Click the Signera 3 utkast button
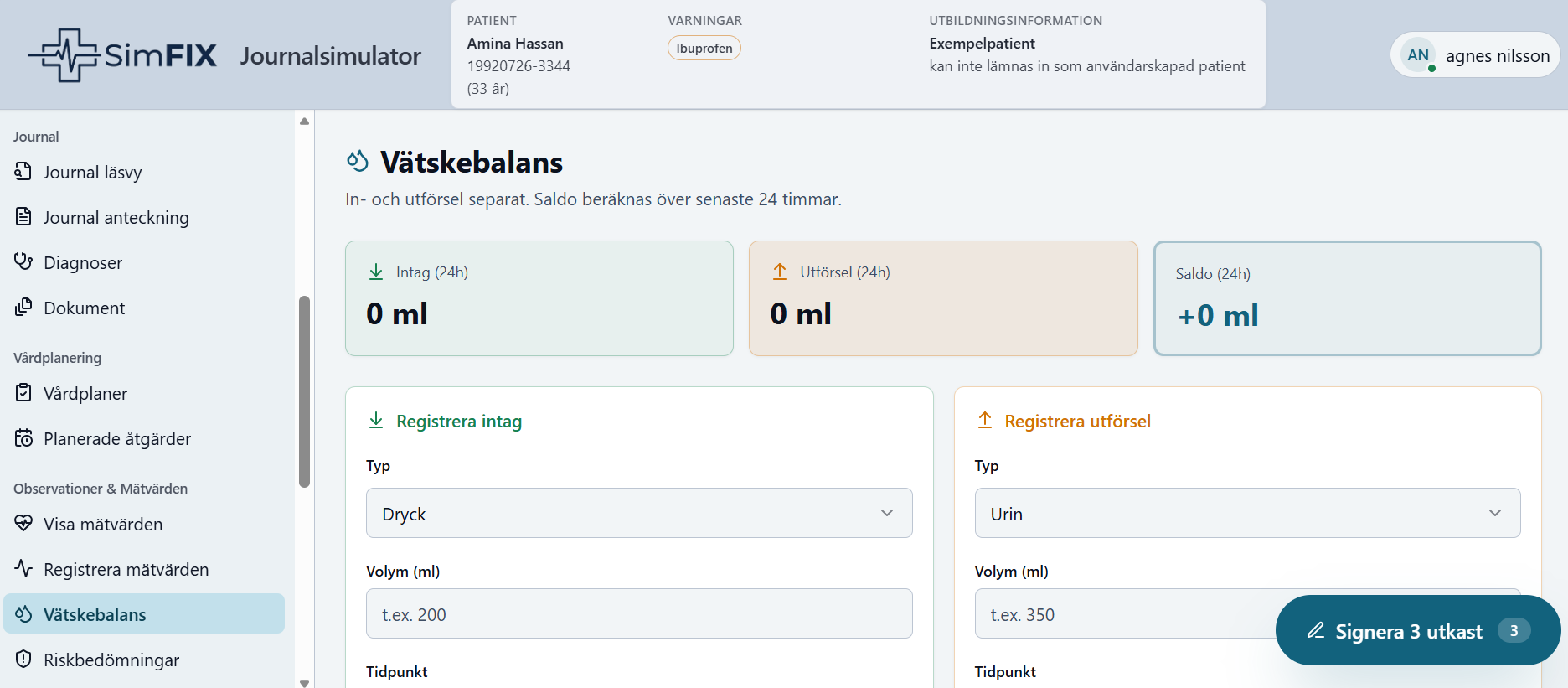Viewport: 1568px width, 688px height. [x=1418, y=630]
